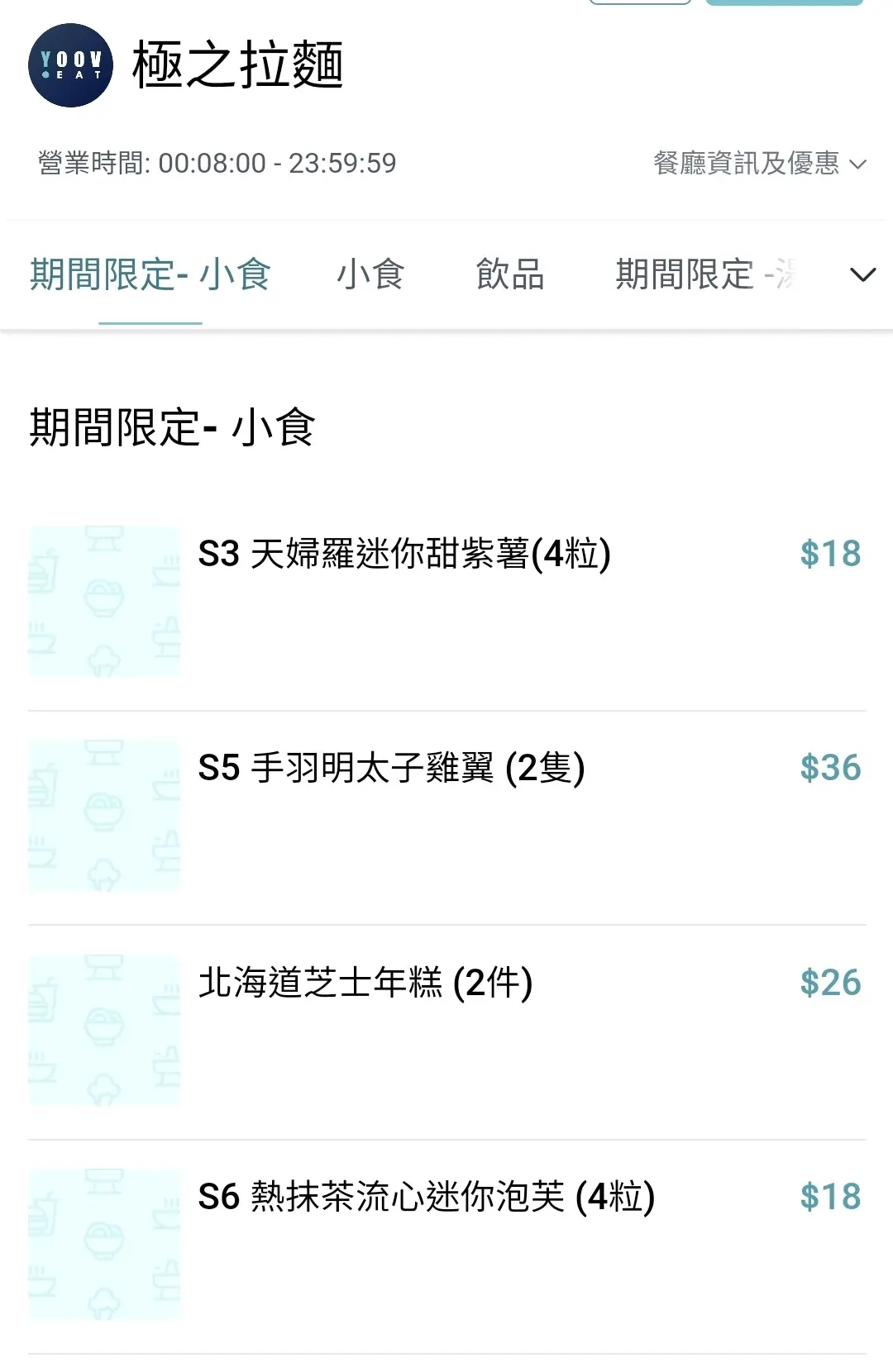This screenshot has height=1372, width=893.
Task: Tap the S5 手羽明太子雞翼 placeholder image
Action: coord(104,816)
